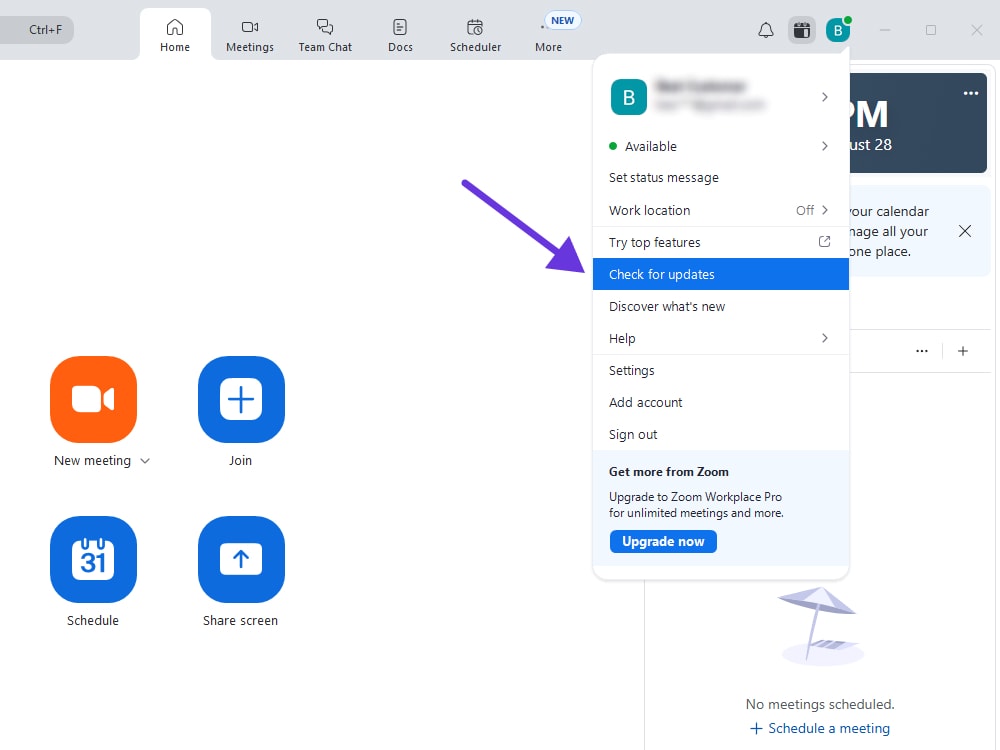Open the calendar icon in top bar
This screenshot has height=750, width=1000.
802,30
